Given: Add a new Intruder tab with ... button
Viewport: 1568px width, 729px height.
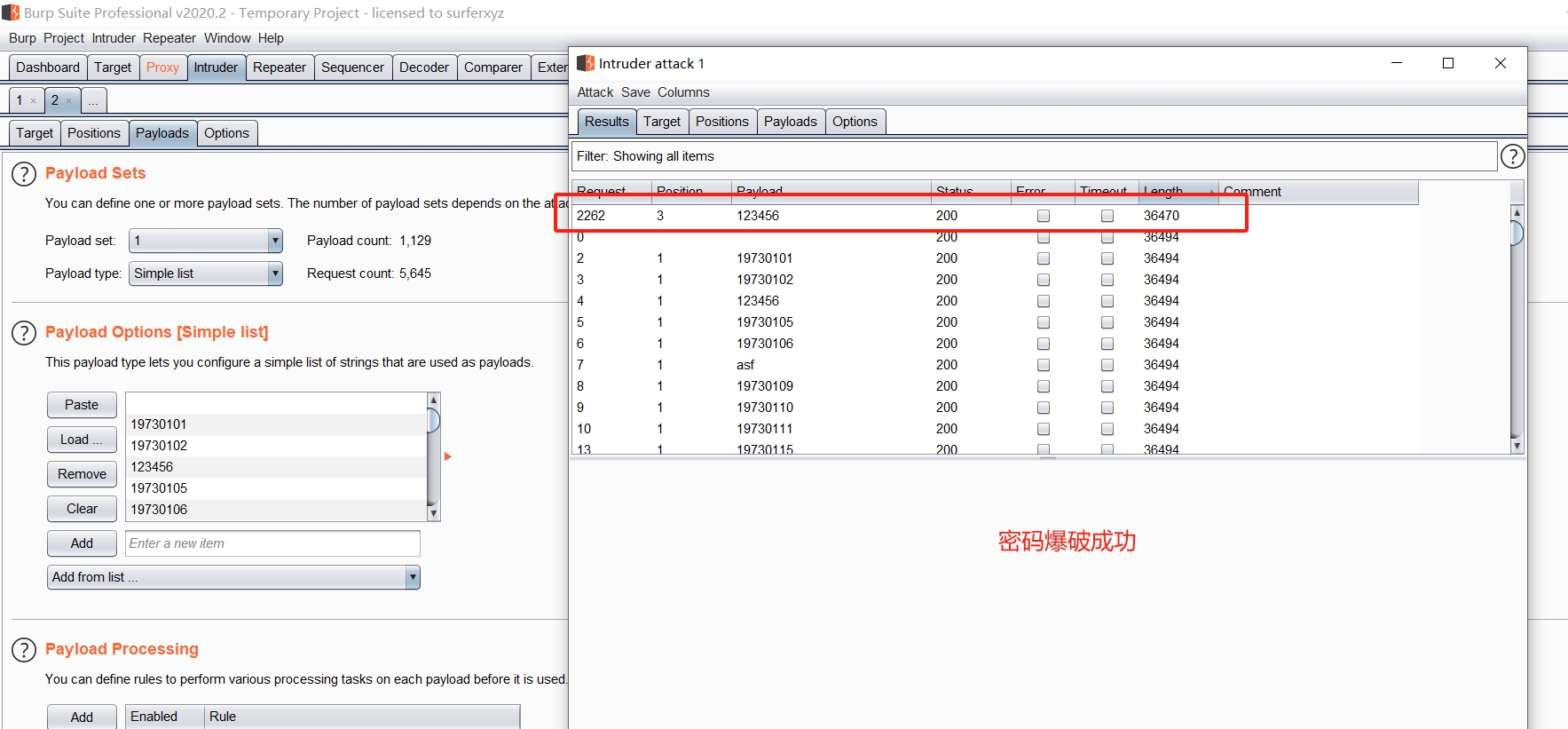Looking at the screenshot, I should tap(93, 100).
